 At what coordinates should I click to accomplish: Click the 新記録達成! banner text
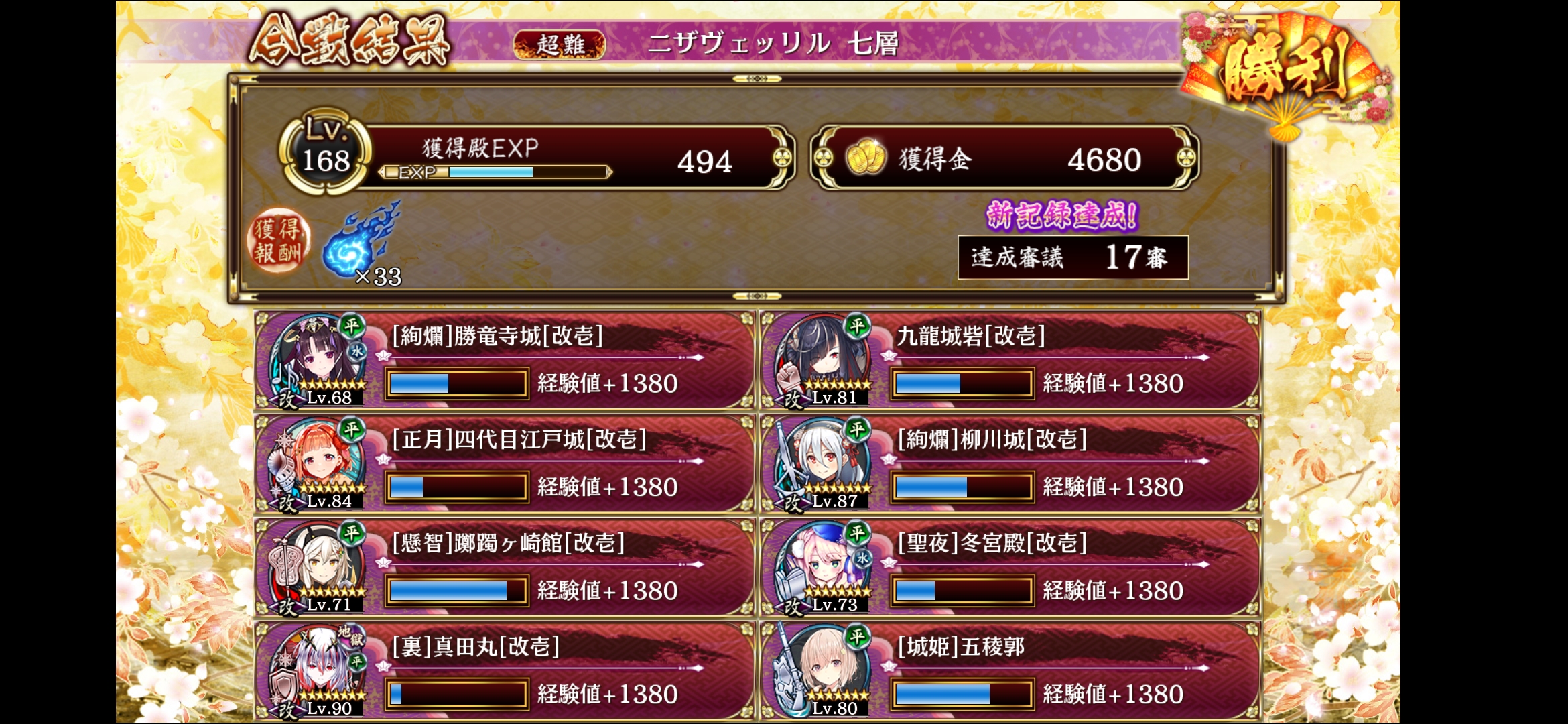tap(1062, 215)
